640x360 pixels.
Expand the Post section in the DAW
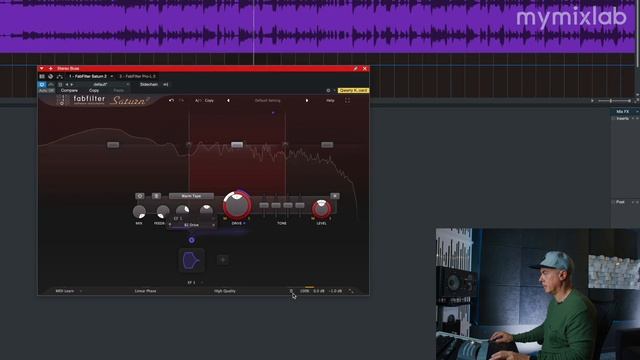pyautogui.click(x=620, y=202)
